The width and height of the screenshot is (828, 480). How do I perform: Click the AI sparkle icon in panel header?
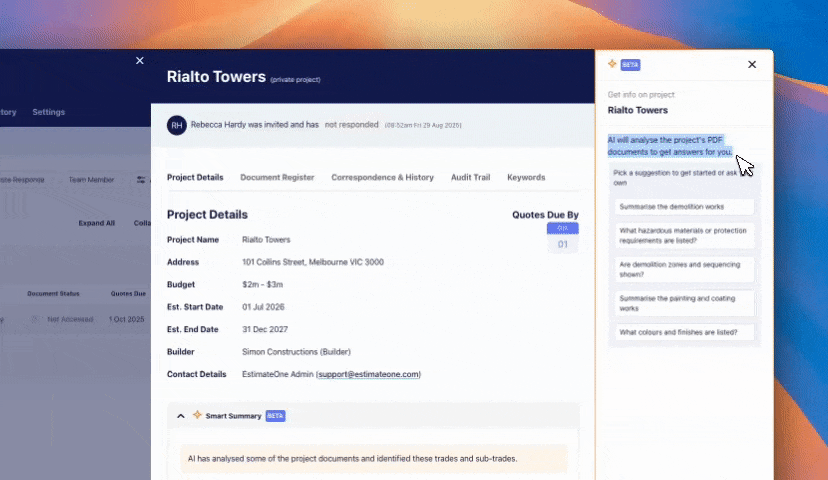point(612,64)
